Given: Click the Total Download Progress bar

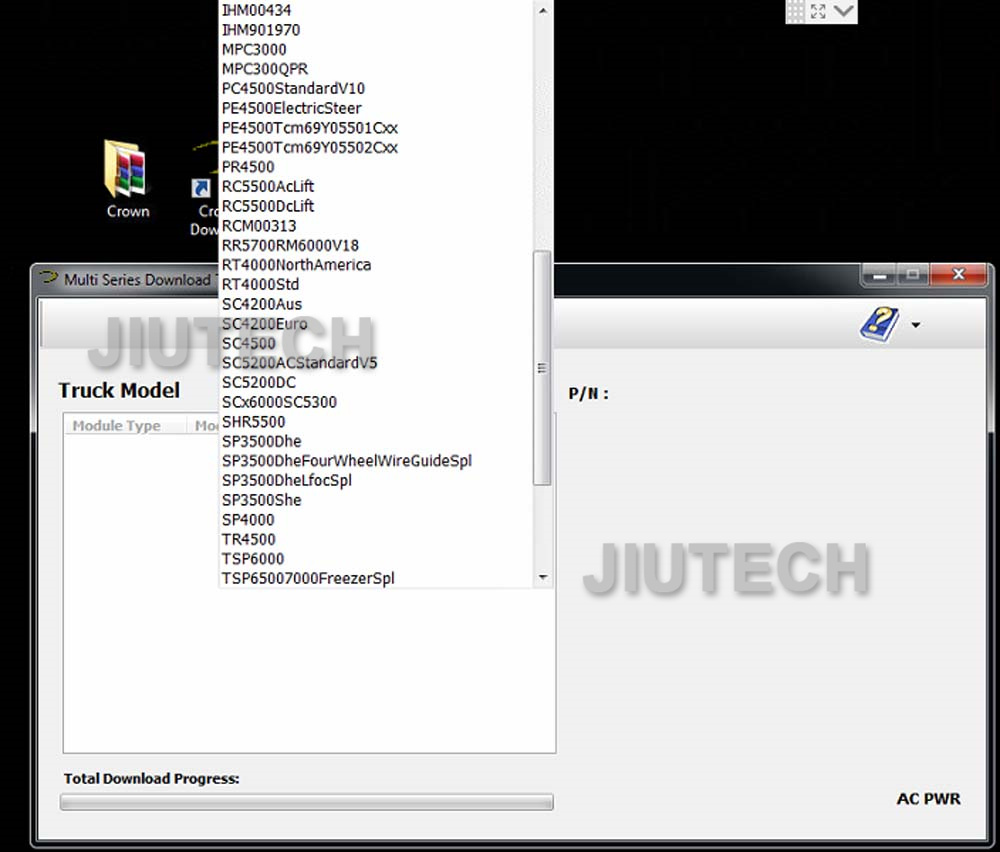Looking at the screenshot, I should pos(306,802).
